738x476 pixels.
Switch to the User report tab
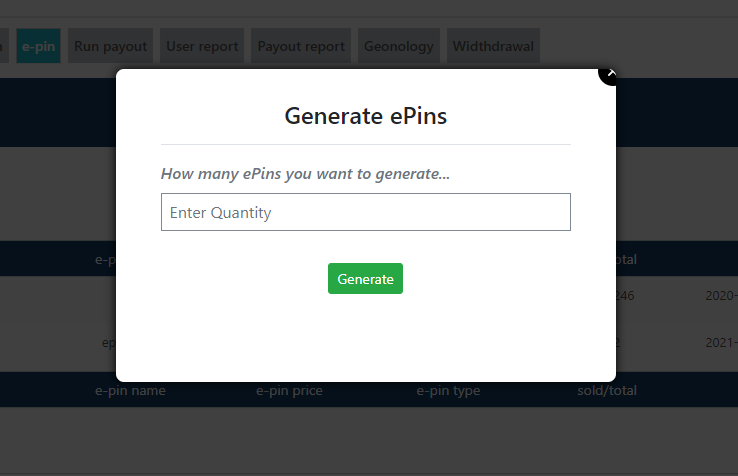202,46
